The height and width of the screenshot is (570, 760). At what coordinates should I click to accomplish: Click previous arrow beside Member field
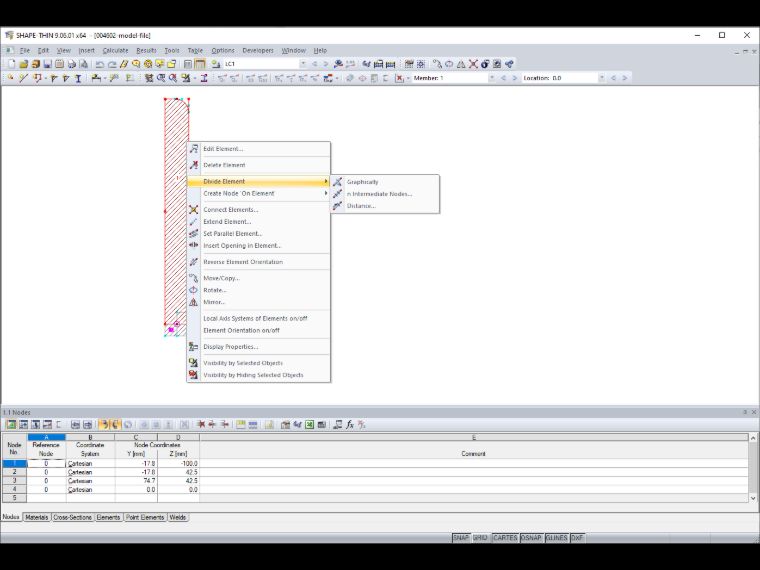(x=503, y=78)
